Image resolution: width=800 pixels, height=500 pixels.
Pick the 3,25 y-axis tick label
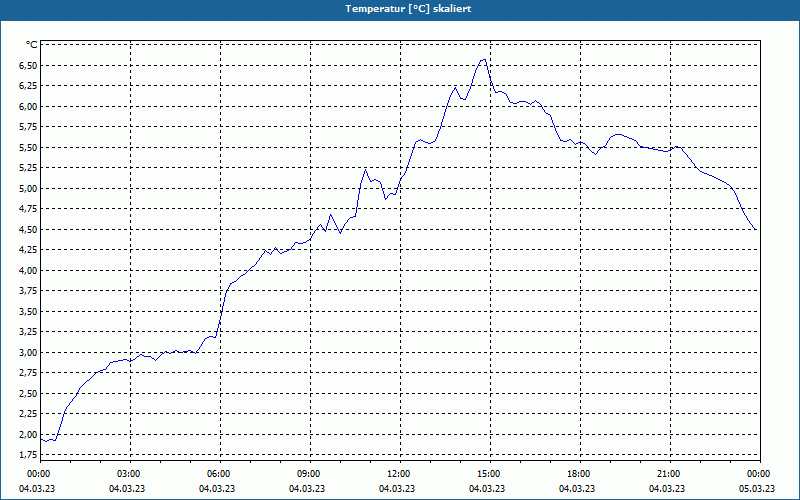(28, 332)
